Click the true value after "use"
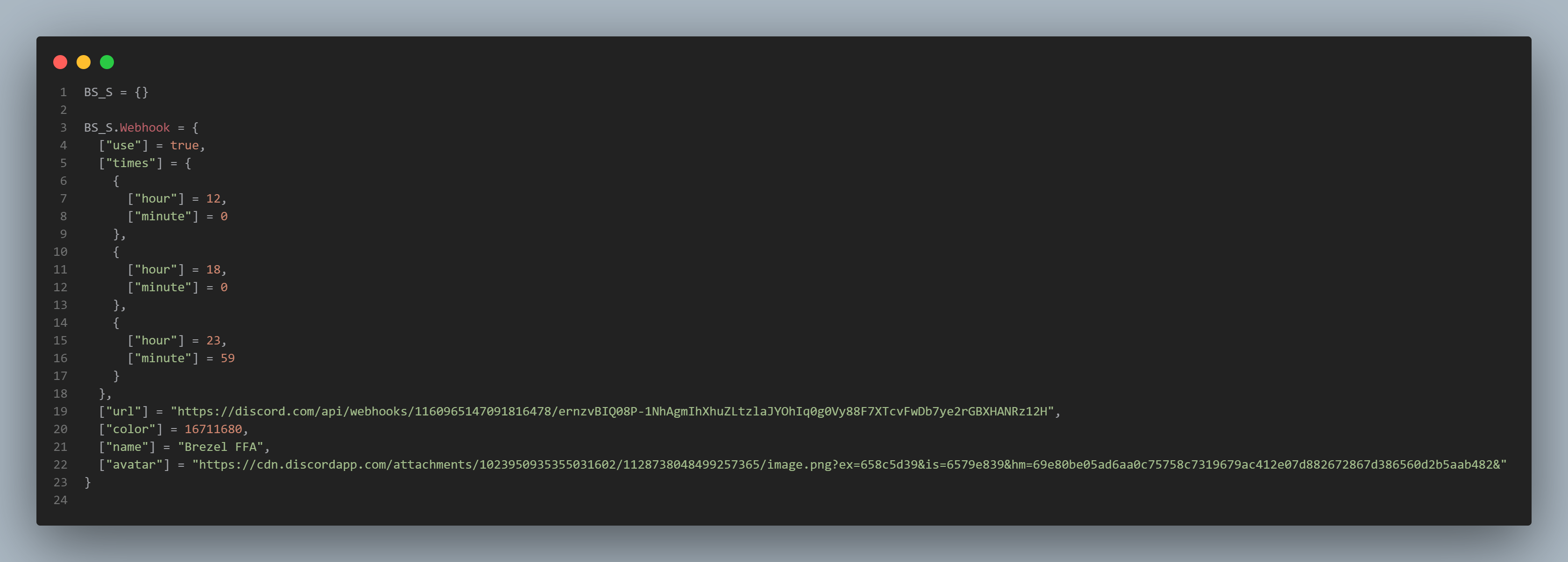The width and height of the screenshot is (1568, 562). point(184,145)
